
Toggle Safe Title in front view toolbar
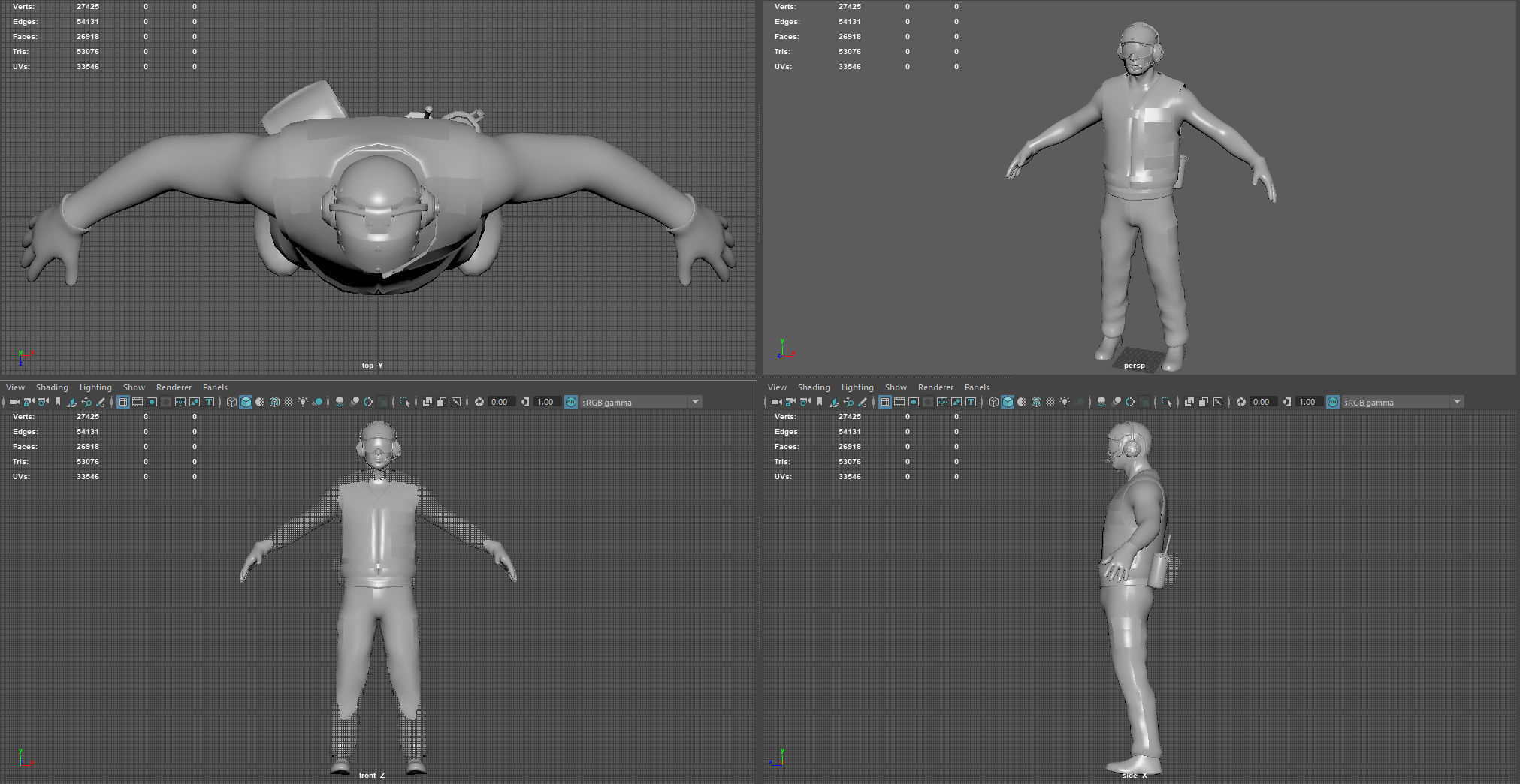[209, 402]
